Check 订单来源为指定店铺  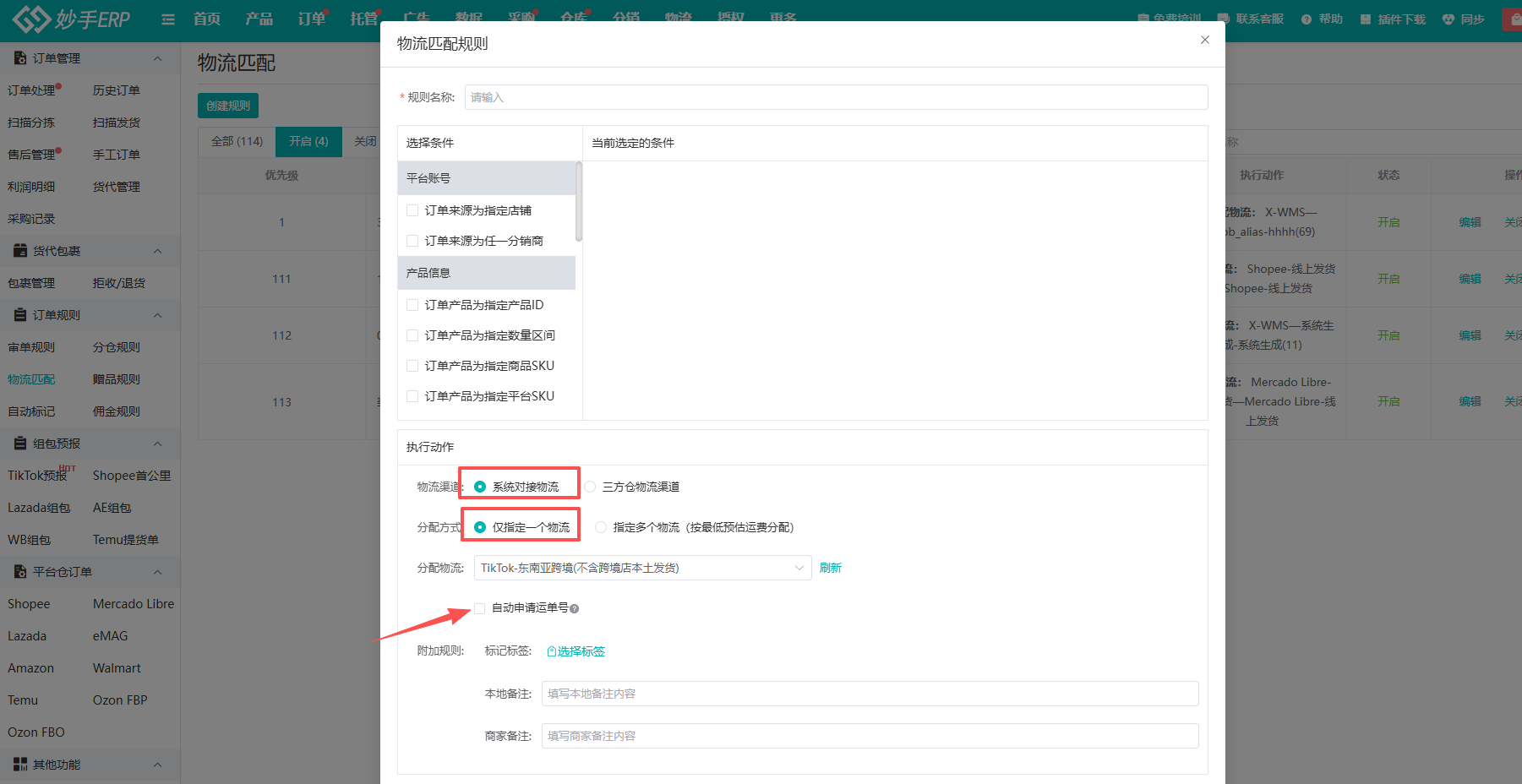[x=412, y=210]
